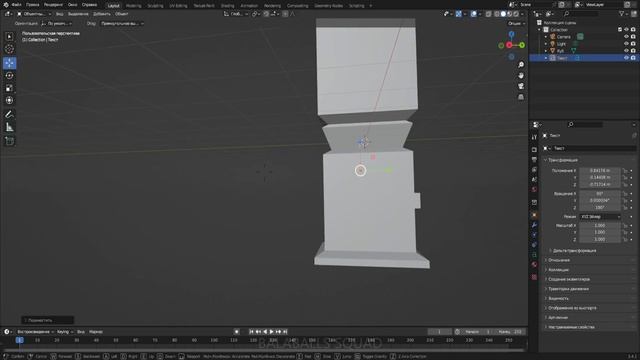The width and height of the screenshot is (640, 360).
Task: Select the Annotate tool
Action: point(9,115)
